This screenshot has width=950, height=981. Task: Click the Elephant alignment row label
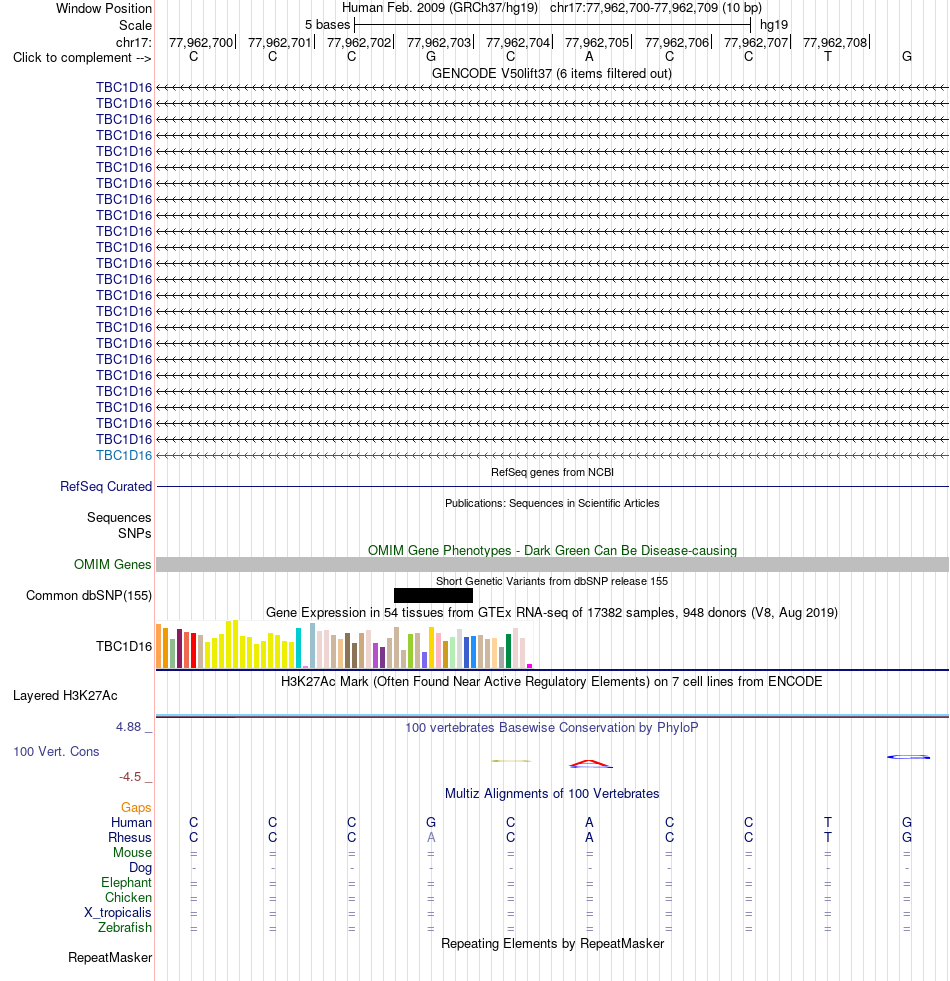[126, 882]
